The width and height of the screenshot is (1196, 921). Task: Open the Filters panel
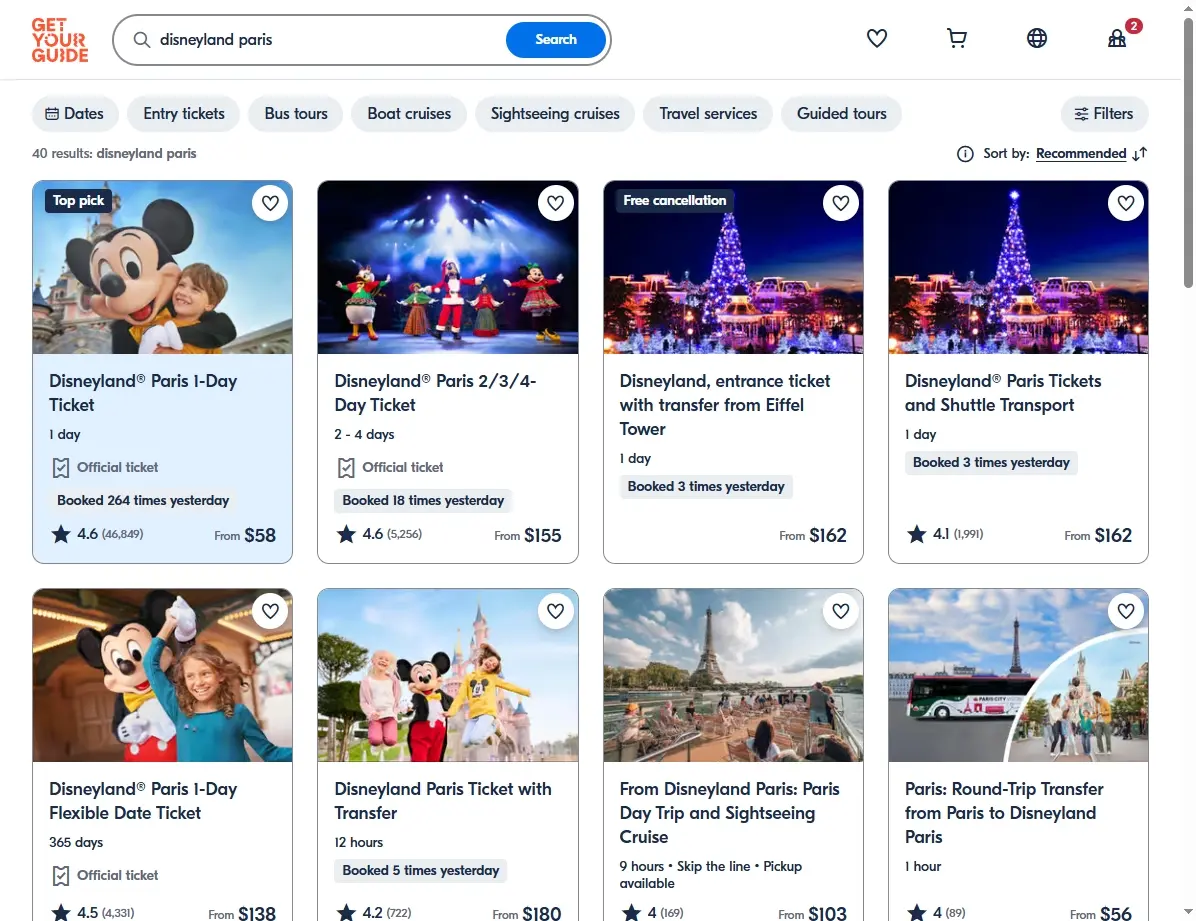pos(1104,114)
